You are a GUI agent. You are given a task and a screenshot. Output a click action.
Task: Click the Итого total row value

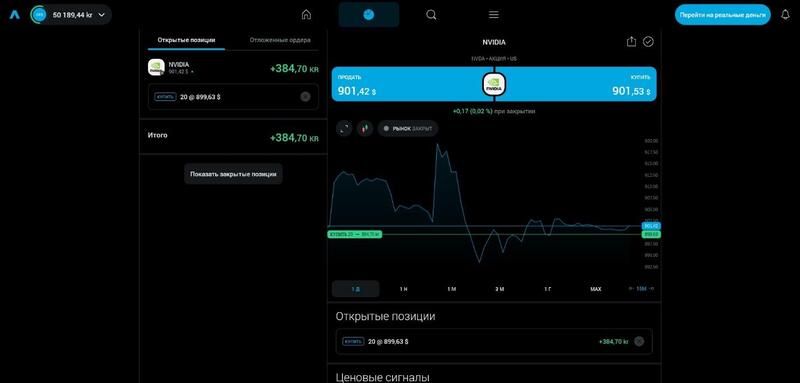[x=294, y=138]
